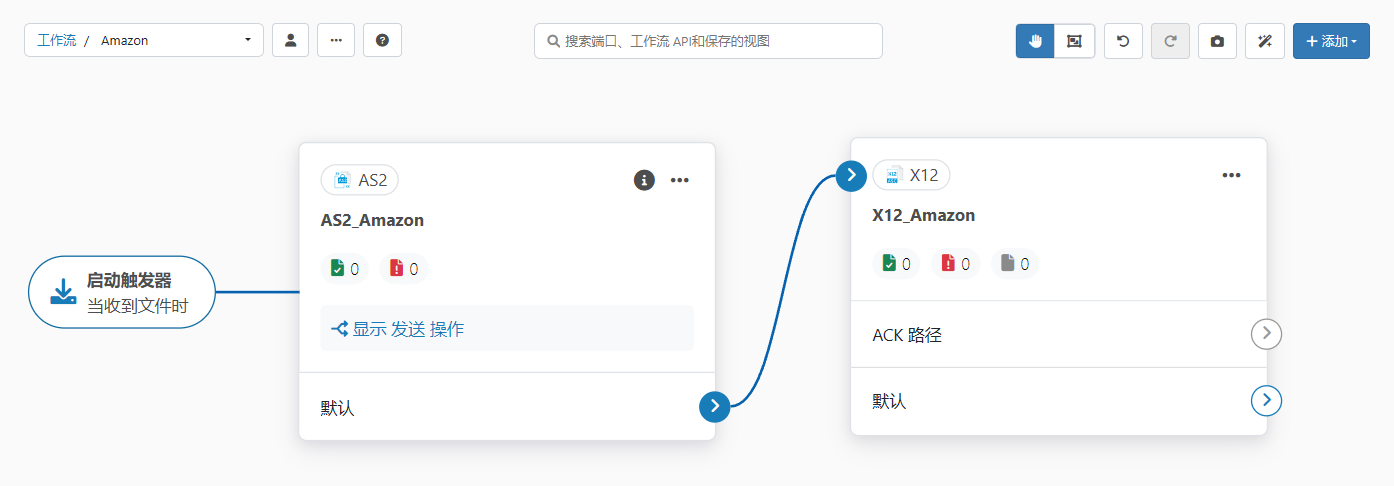Open the Amazon workflow dropdown
Screen dimensions: 1394x486
247,41
